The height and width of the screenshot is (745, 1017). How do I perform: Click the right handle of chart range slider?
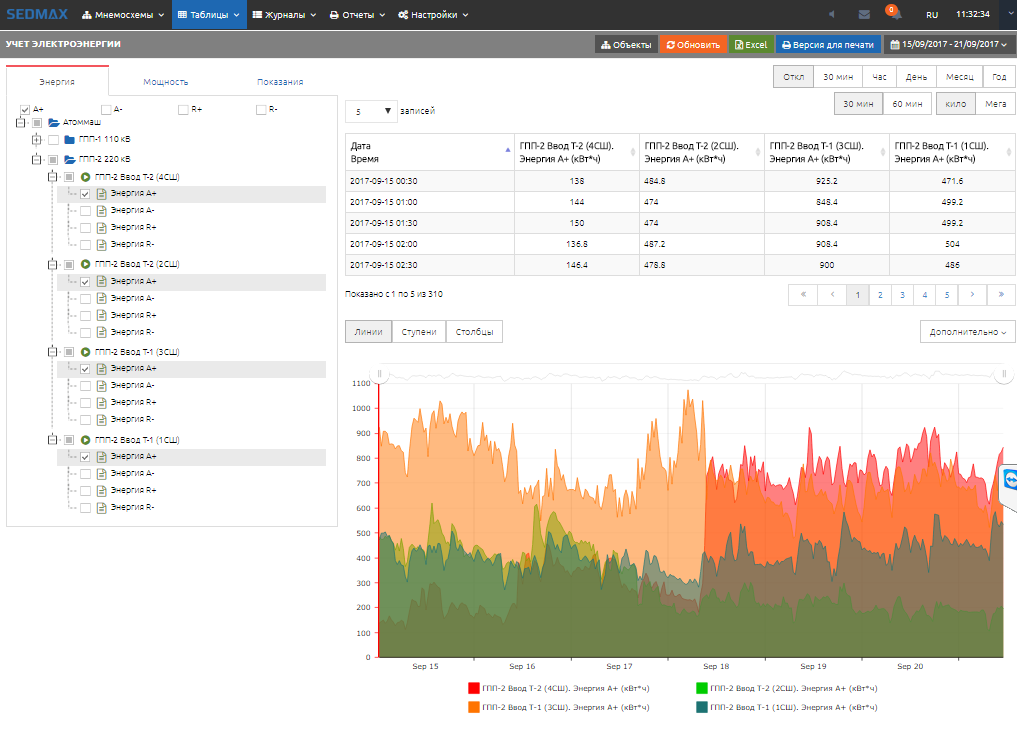[x=1003, y=374]
